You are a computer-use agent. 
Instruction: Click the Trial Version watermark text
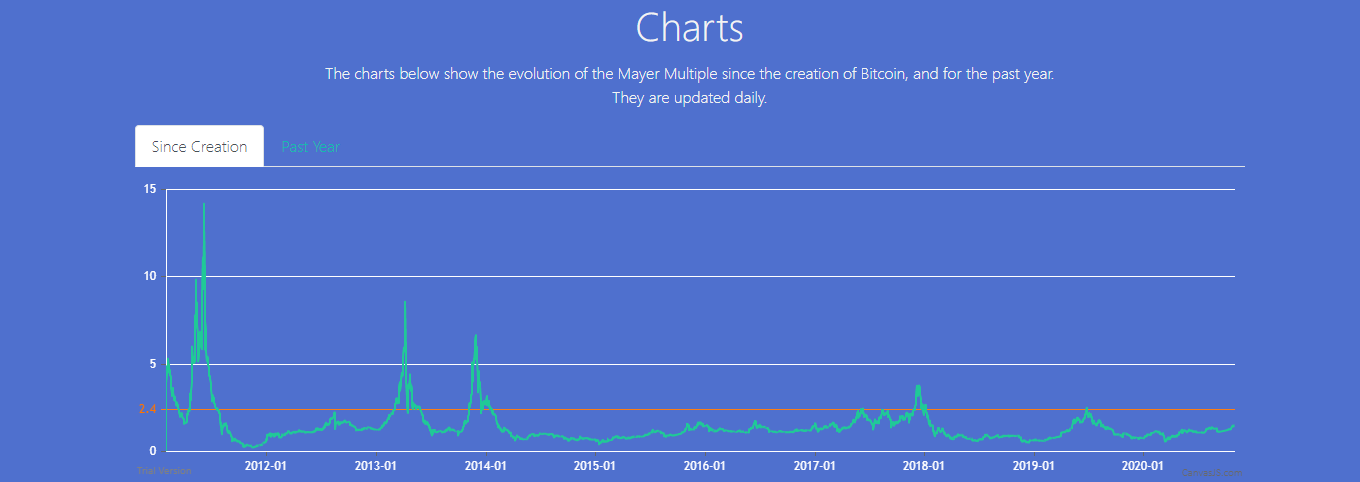click(164, 470)
